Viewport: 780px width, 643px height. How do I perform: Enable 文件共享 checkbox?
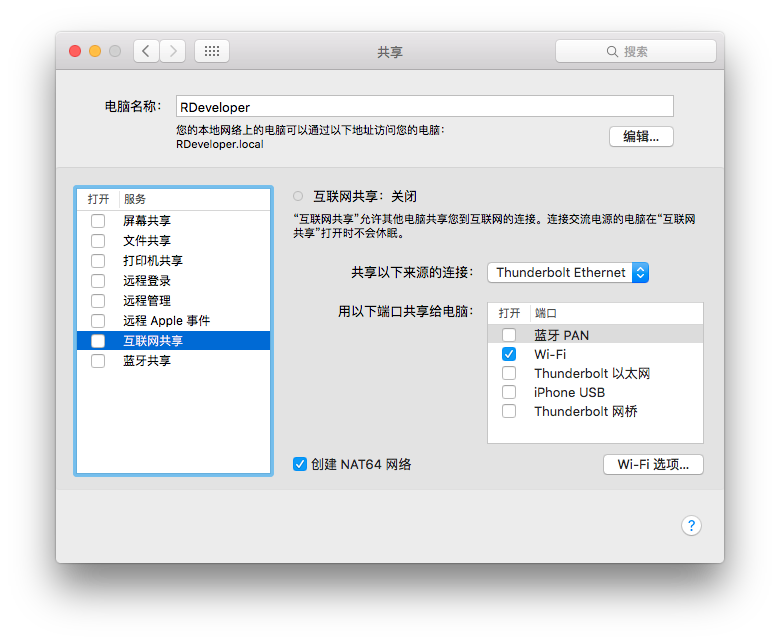(98, 241)
